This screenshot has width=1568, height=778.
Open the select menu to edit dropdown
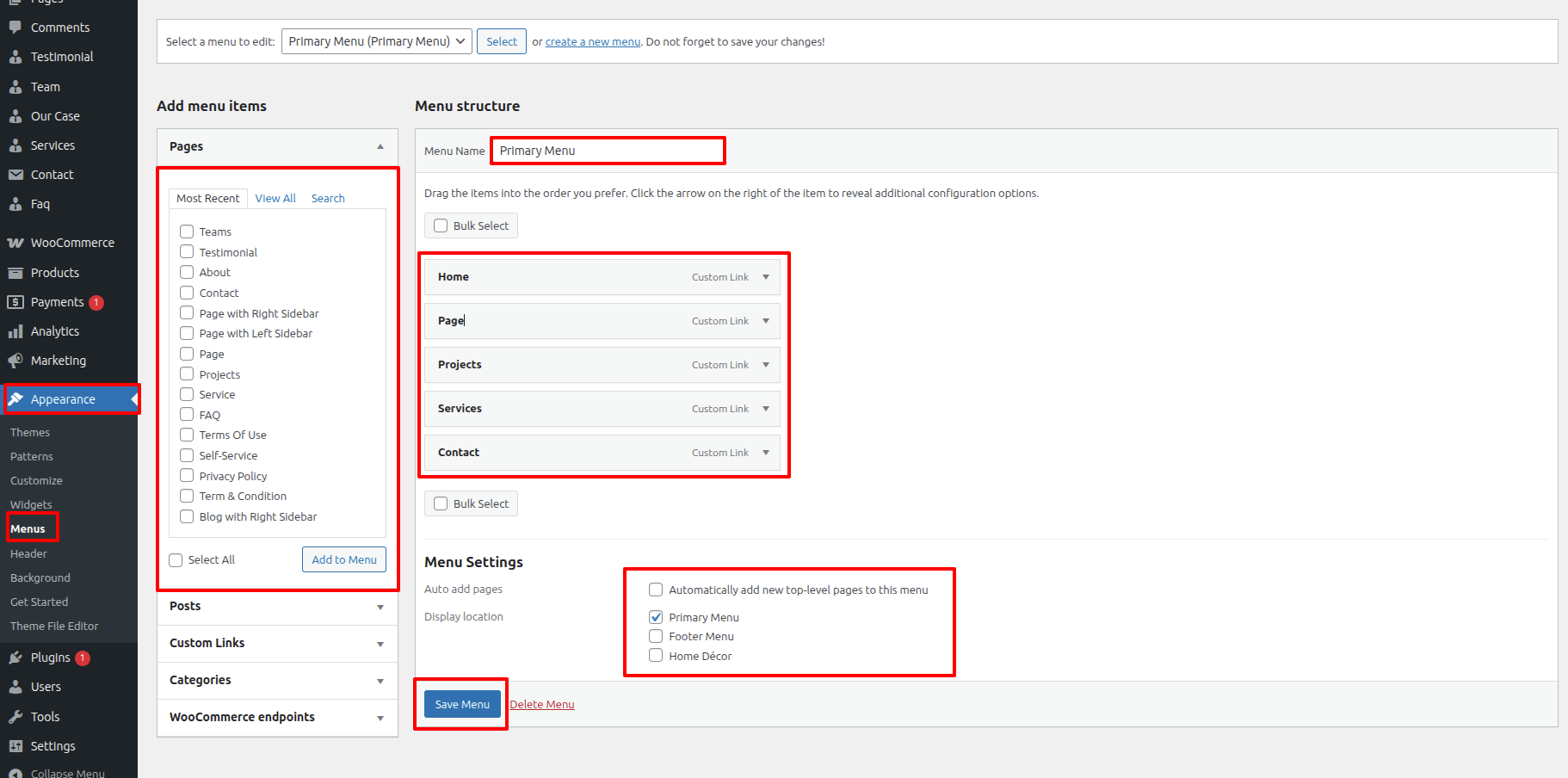point(376,41)
